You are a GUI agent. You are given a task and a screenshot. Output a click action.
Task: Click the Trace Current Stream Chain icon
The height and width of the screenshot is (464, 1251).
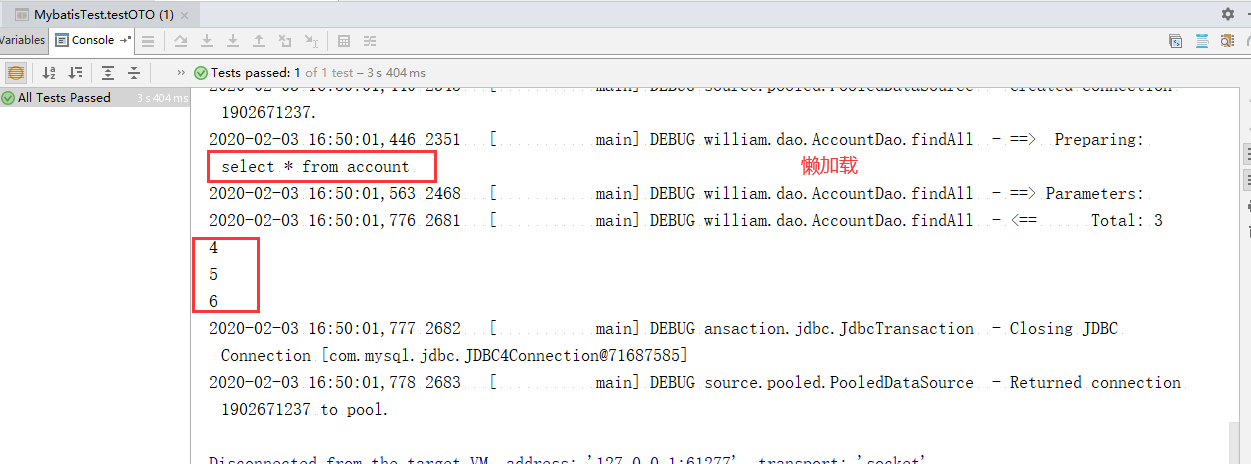pos(370,41)
